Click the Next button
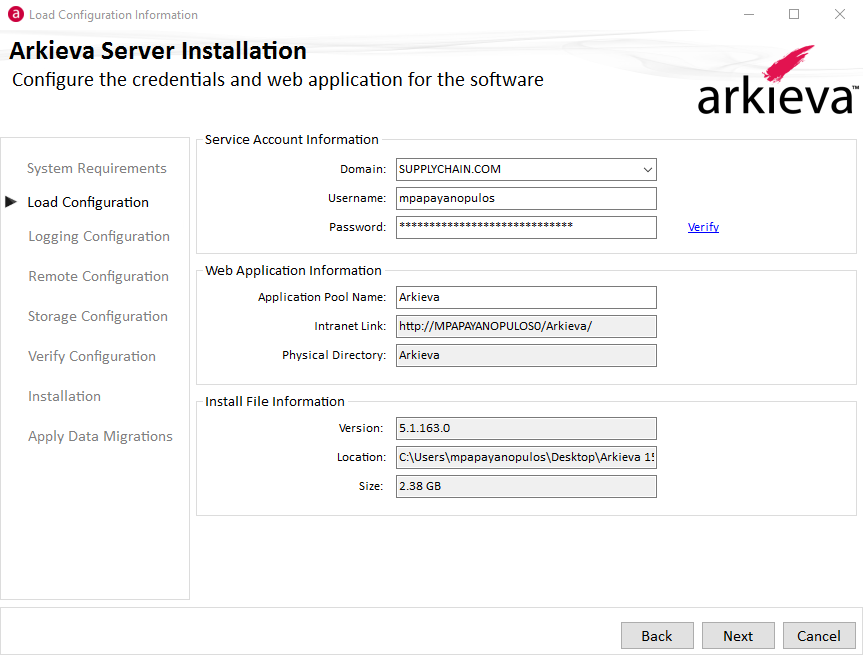The width and height of the screenshot is (863, 655). (738, 636)
